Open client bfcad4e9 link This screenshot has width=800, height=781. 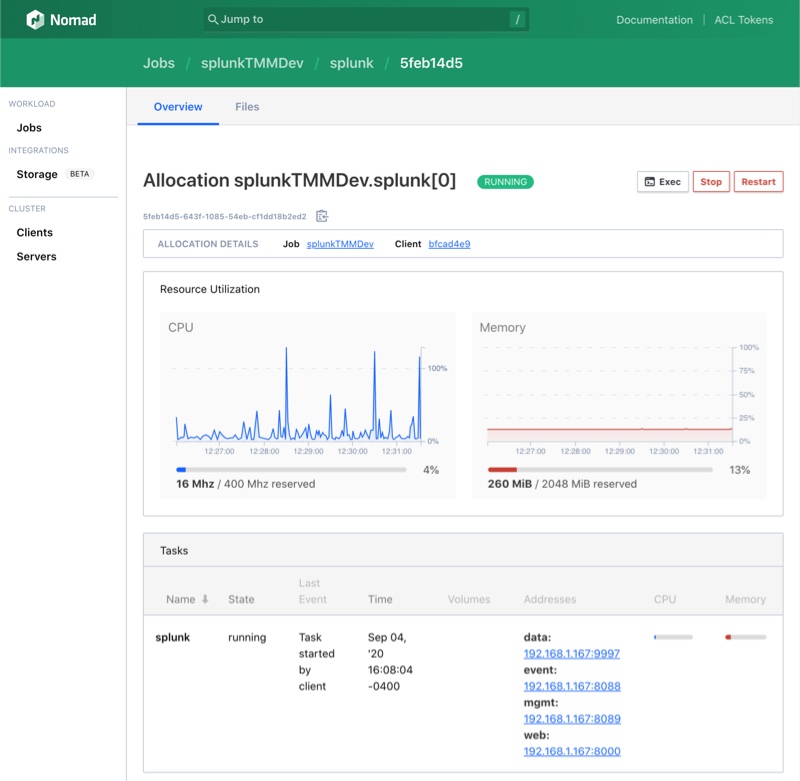tap(449, 244)
